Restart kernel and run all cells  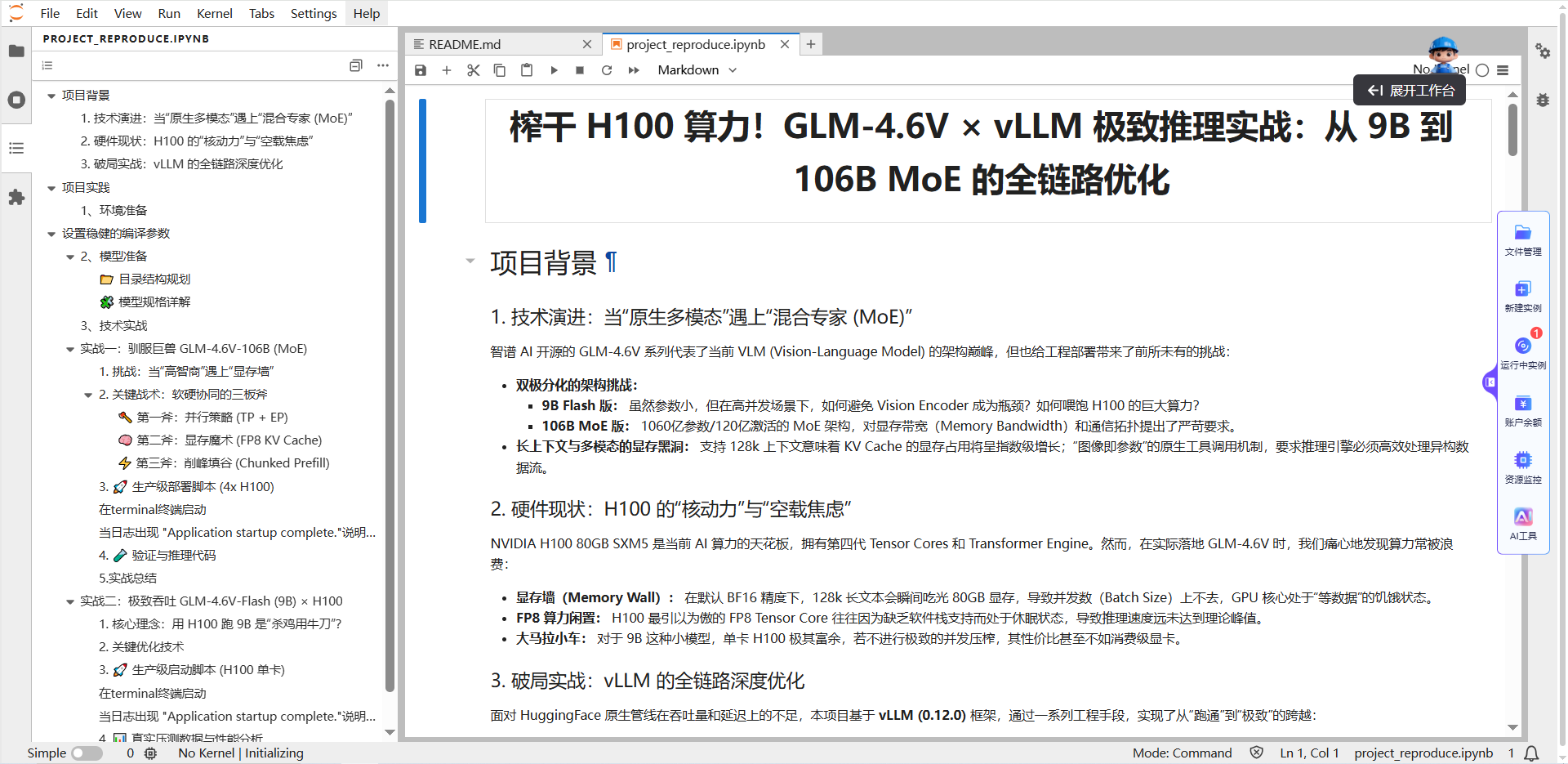[634, 70]
